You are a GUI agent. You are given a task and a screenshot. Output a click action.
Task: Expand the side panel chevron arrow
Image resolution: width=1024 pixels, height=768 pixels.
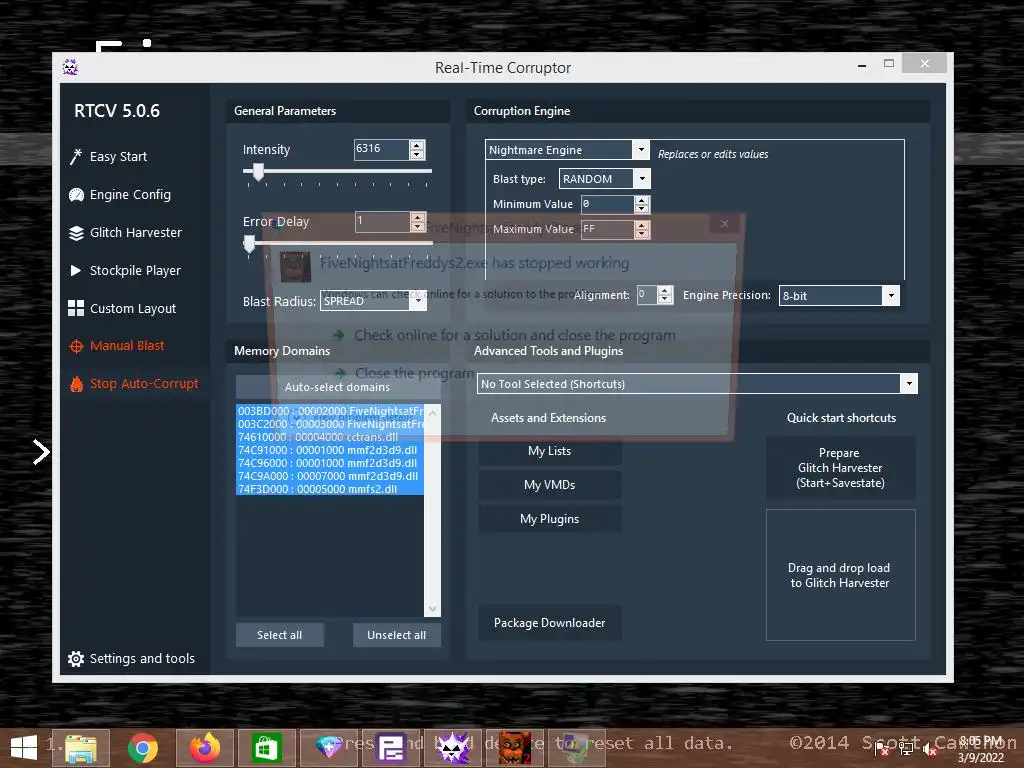coord(41,452)
